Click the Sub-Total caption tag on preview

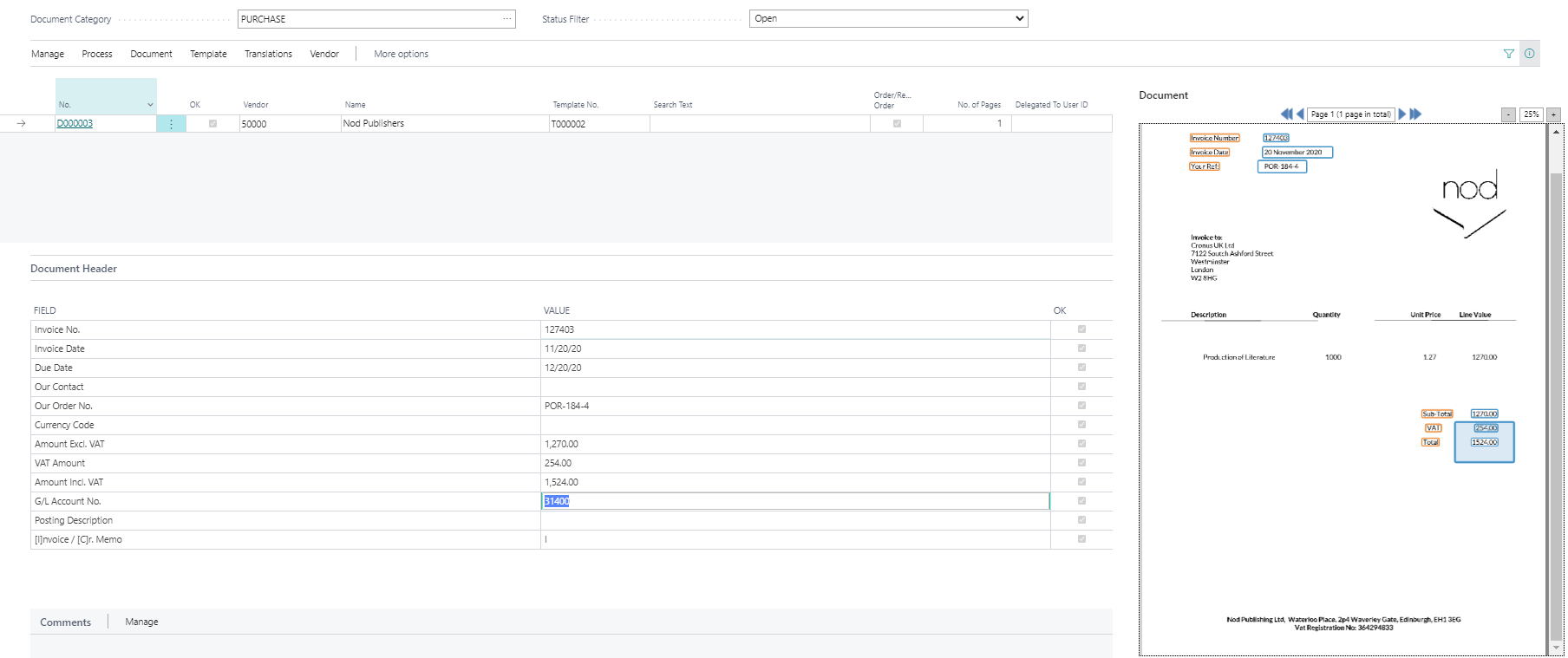1437,414
